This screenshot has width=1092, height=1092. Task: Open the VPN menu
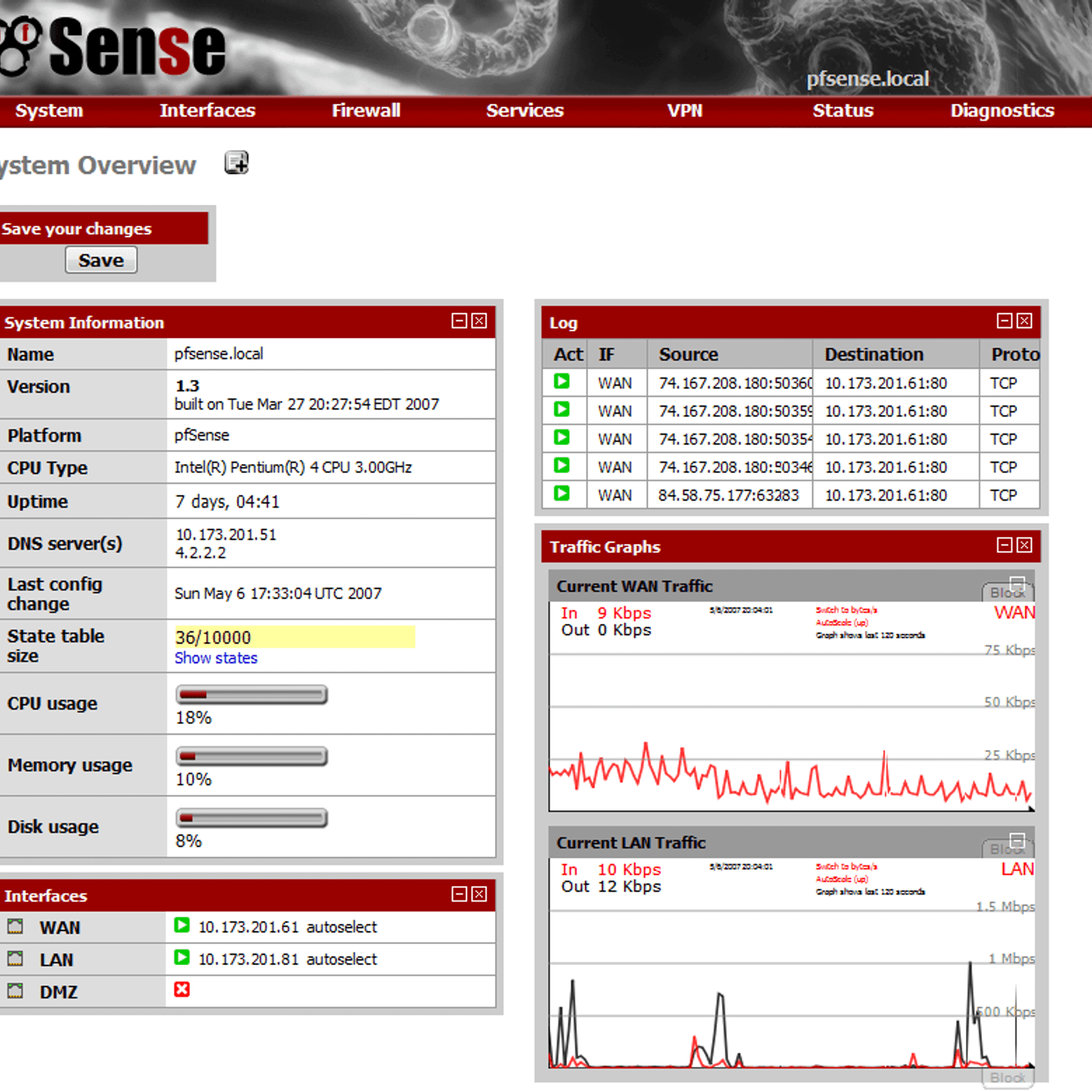(685, 111)
